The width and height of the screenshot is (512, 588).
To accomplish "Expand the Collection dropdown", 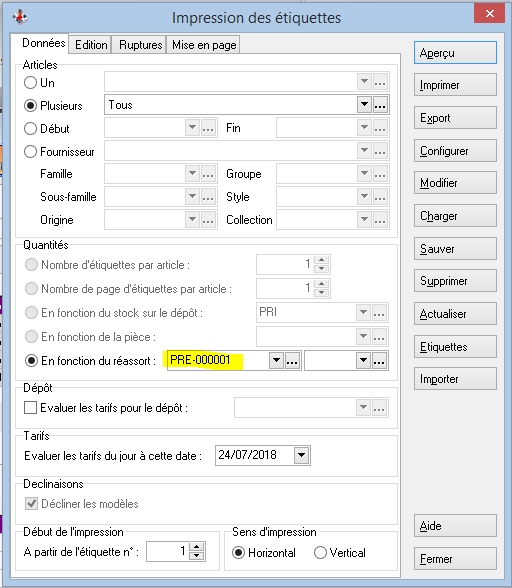I will 364,220.
